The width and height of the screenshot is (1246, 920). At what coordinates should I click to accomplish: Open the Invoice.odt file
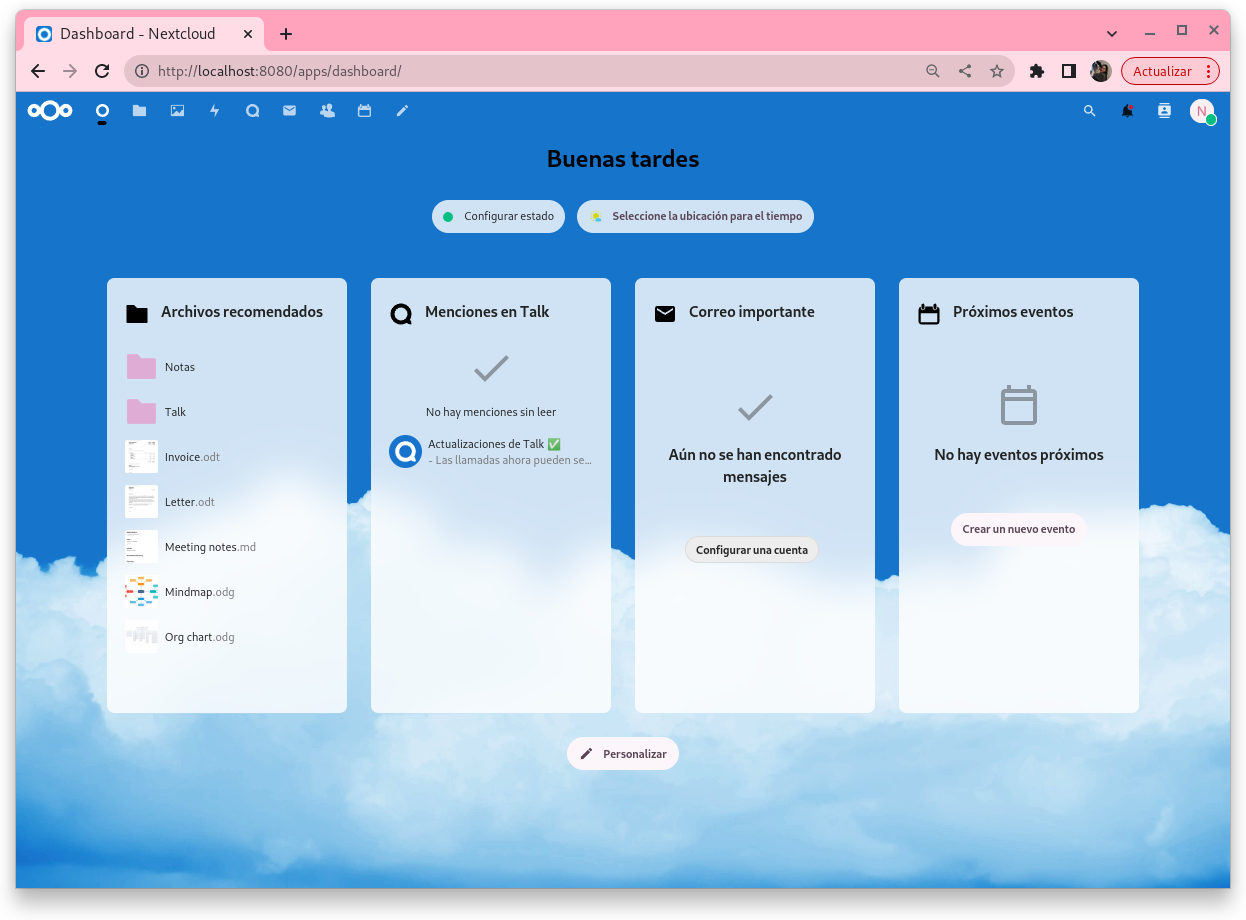(191, 457)
